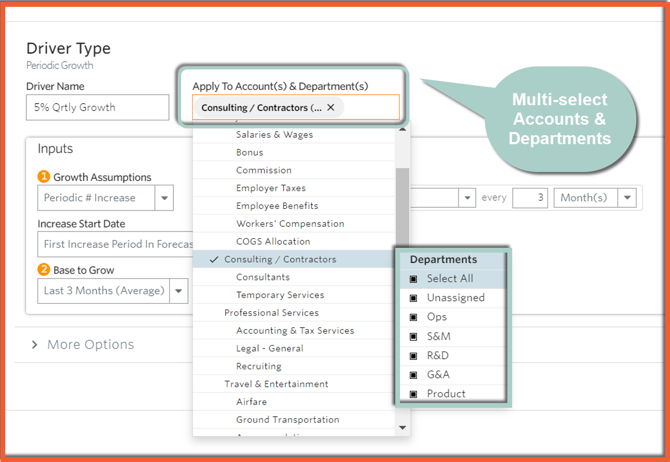Toggle the S&M department checkbox
Image resolution: width=670 pixels, height=462 pixels.
414,336
